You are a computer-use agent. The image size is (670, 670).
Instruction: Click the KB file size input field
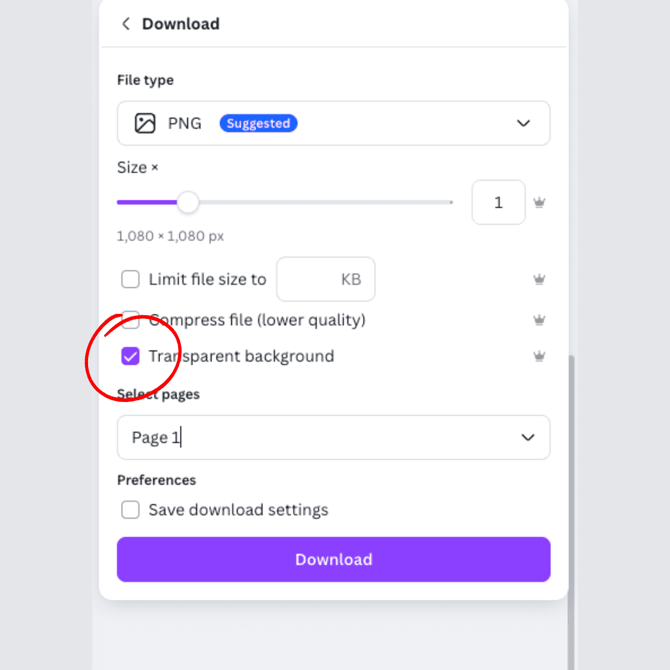[325, 279]
